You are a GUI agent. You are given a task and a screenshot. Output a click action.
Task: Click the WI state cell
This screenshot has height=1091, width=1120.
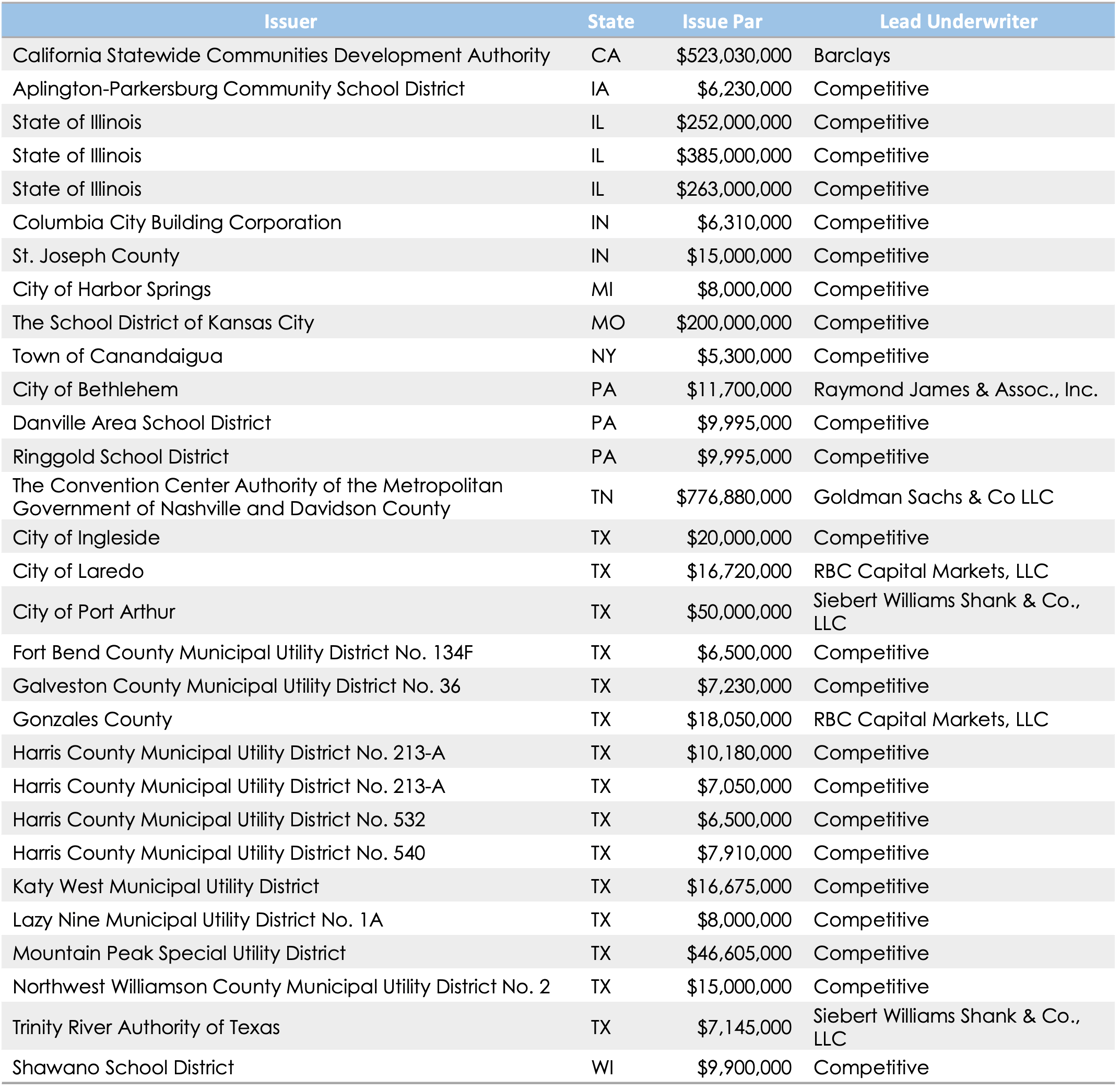pyautogui.click(x=601, y=1067)
